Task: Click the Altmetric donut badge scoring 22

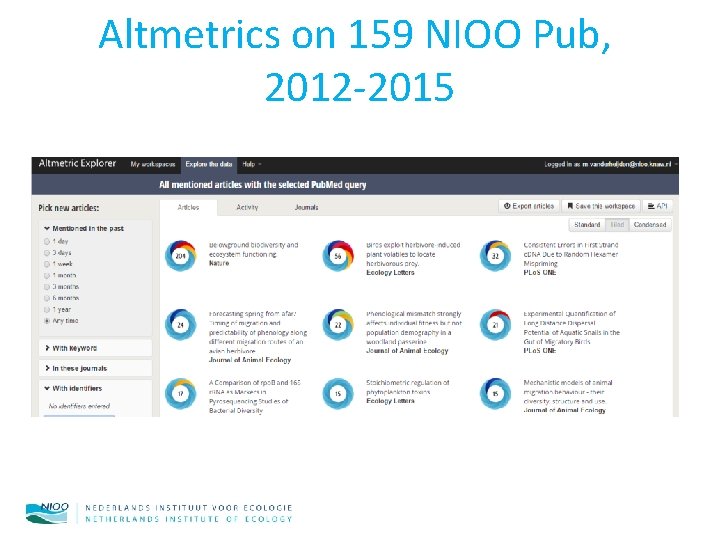Action: click(338, 325)
